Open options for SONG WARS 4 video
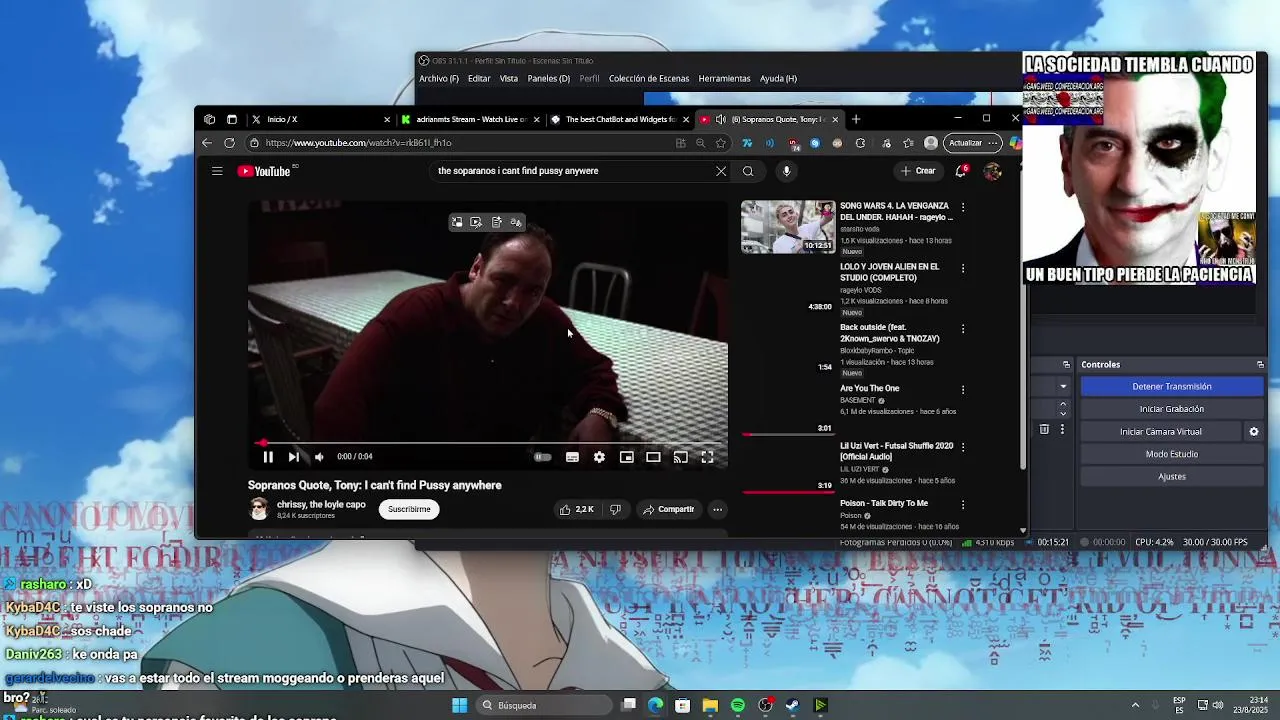The image size is (1280, 720). pos(963,207)
